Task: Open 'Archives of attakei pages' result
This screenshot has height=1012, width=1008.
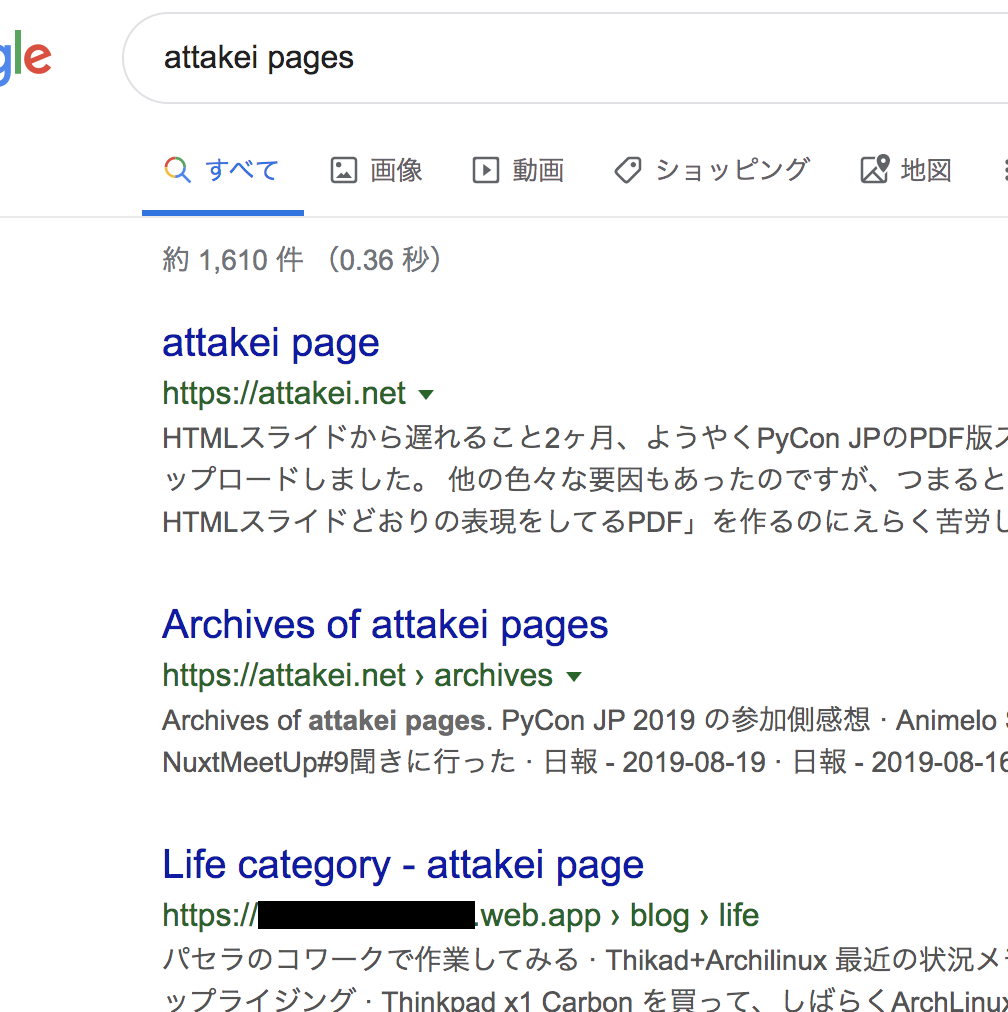Action: click(x=385, y=625)
